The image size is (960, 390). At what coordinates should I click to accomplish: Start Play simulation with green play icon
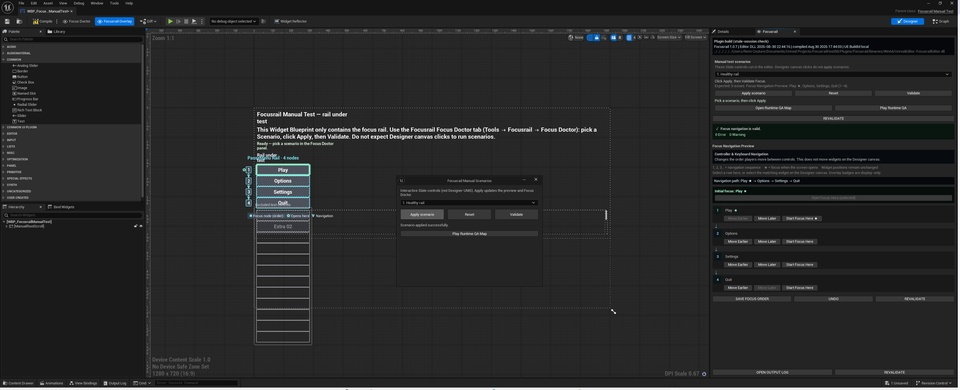tap(170, 21)
